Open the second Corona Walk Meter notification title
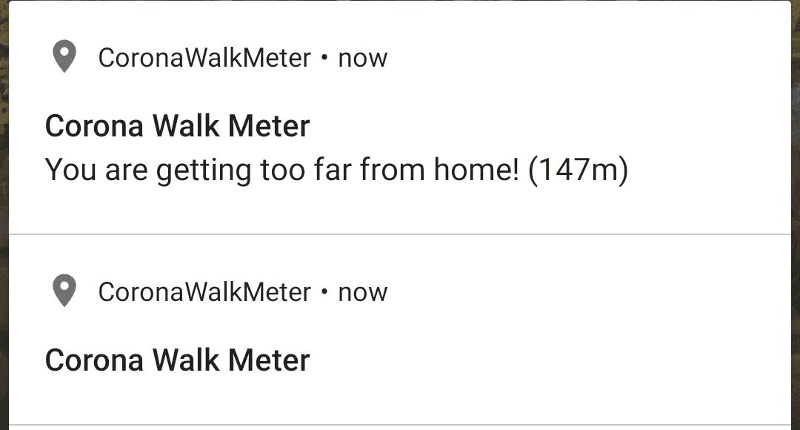800x430 pixels. point(178,360)
